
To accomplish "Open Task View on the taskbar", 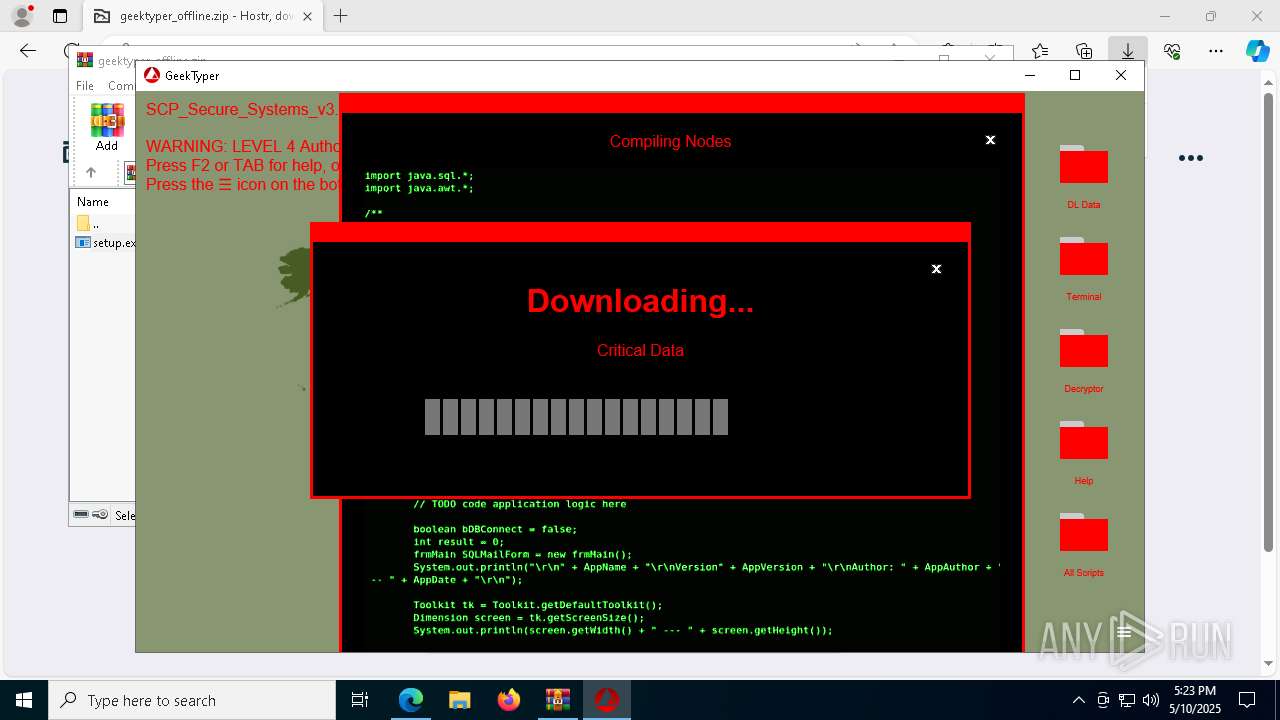I will coord(360,700).
